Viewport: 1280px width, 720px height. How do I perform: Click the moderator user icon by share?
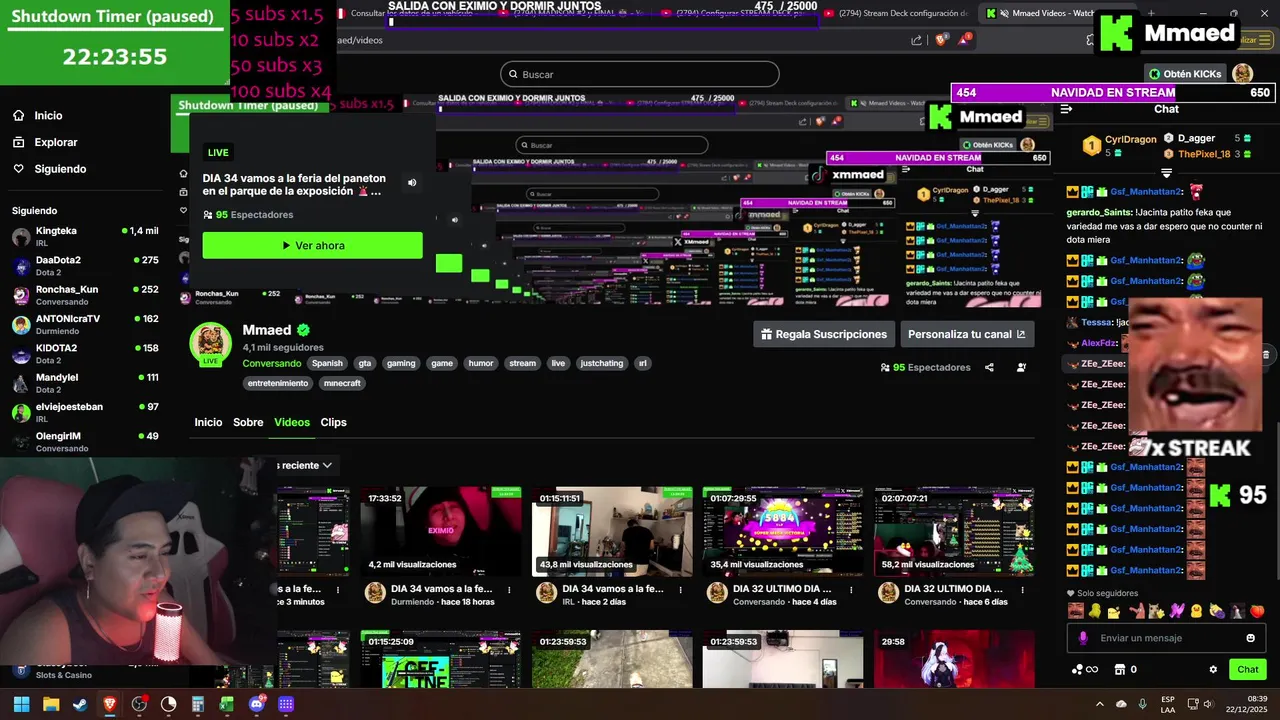pos(1021,367)
